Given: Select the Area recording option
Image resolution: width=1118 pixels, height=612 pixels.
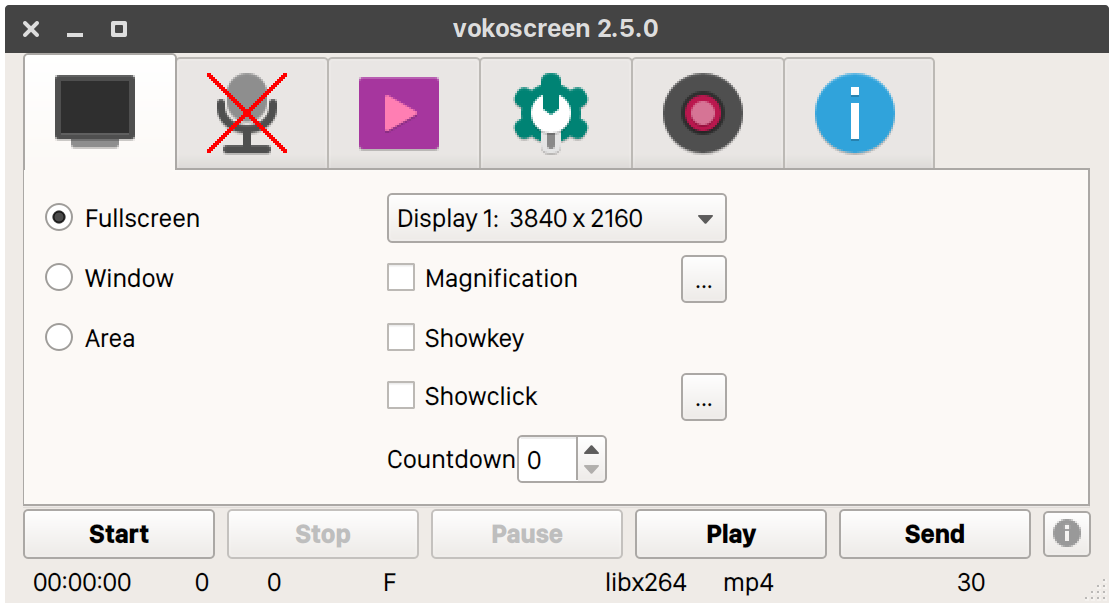Looking at the screenshot, I should pos(59,338).
